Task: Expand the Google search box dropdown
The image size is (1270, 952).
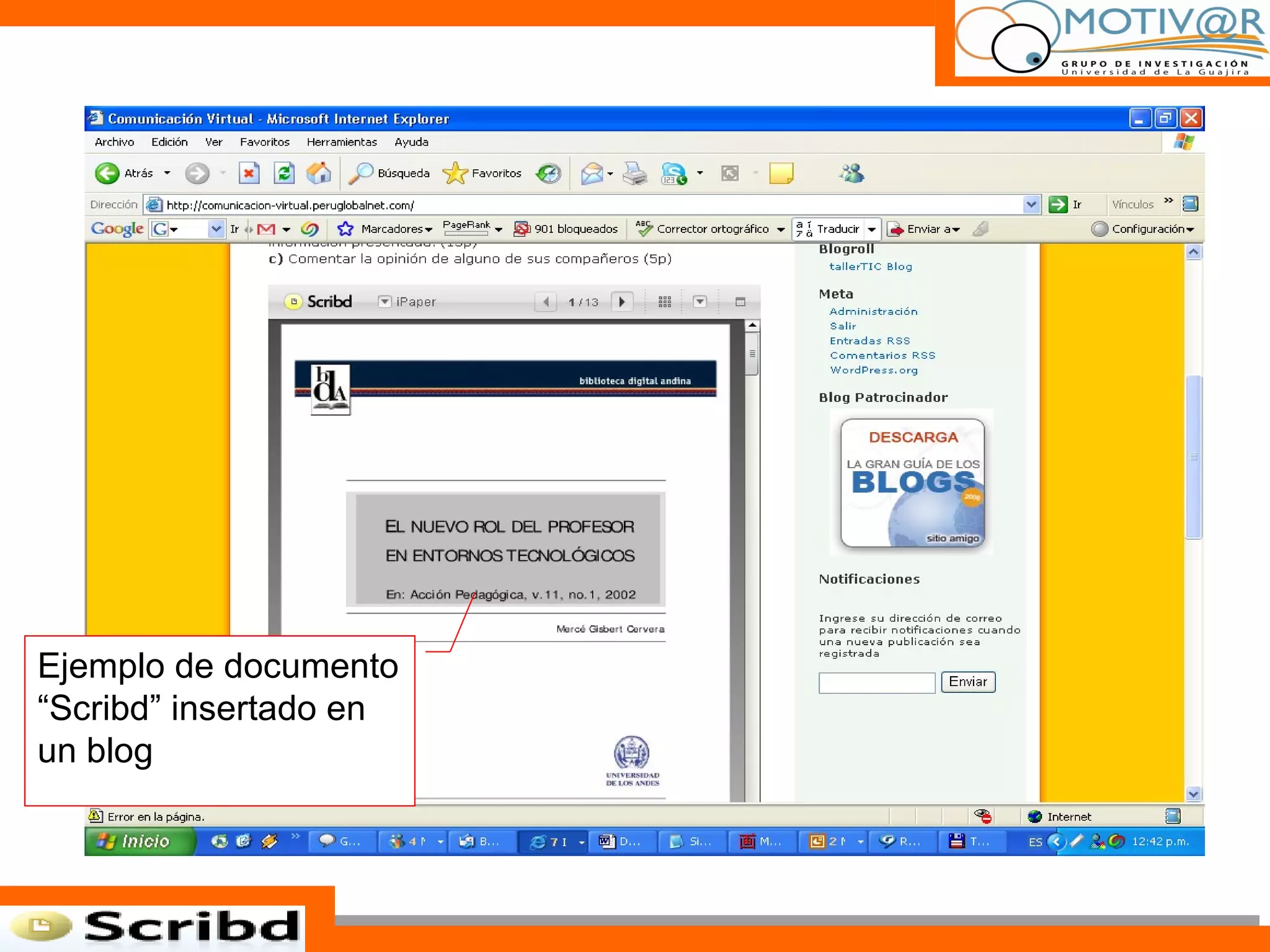Action: coord(216,229)
